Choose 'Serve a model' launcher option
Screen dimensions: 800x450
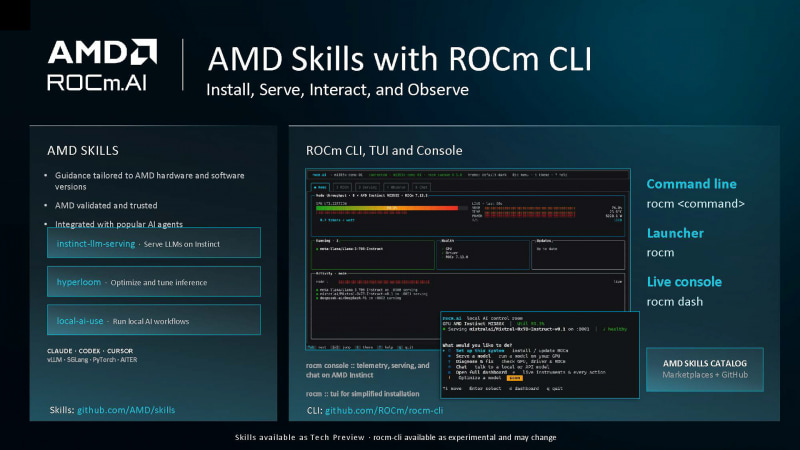point(473,356)
